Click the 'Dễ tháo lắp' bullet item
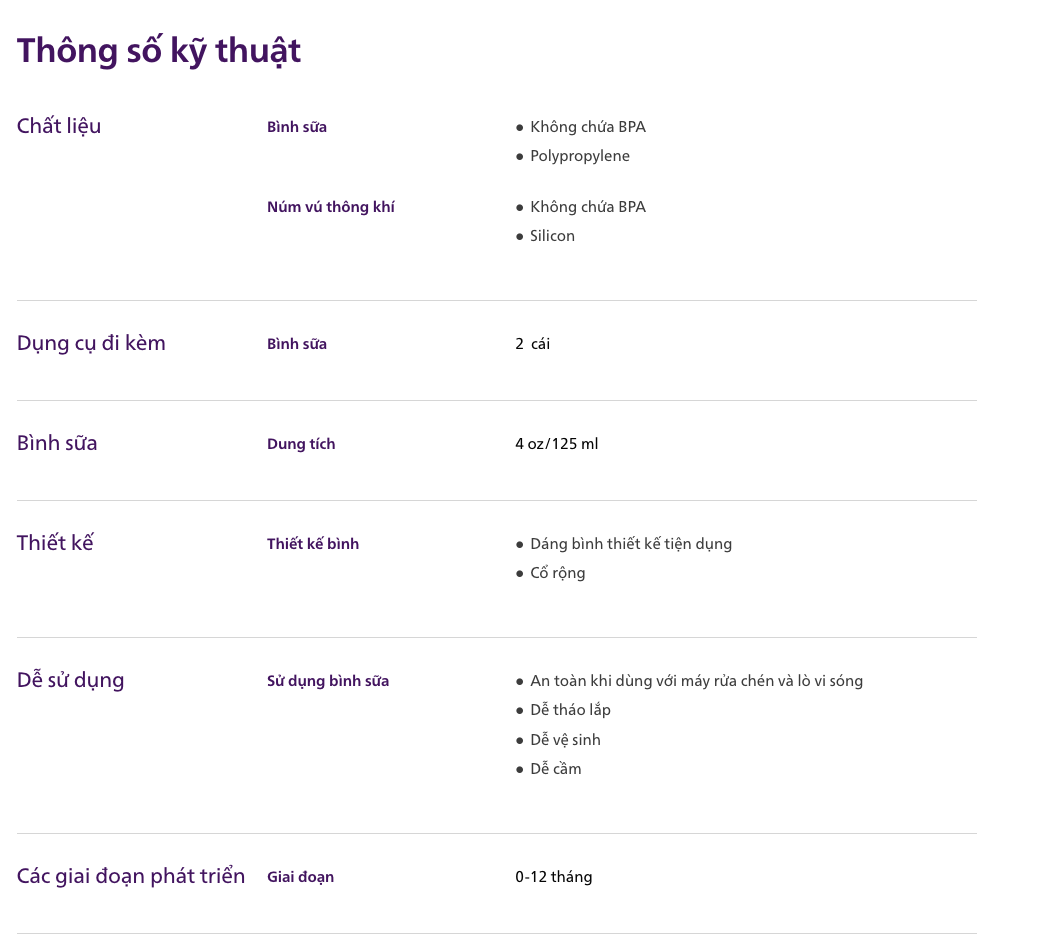This screenshot has height=936, width=1045. [x=570, y=710]
